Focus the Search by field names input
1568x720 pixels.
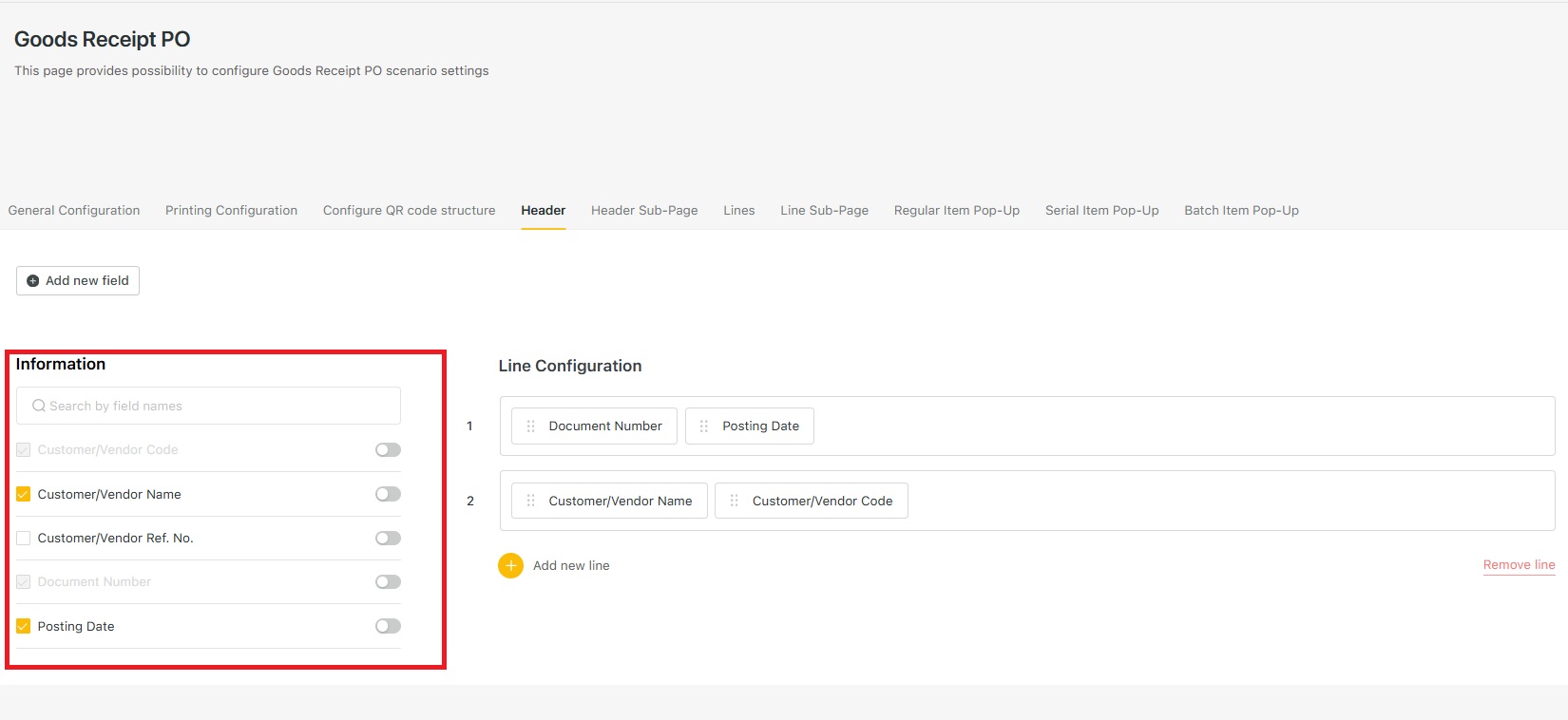[x=208, y=406]
